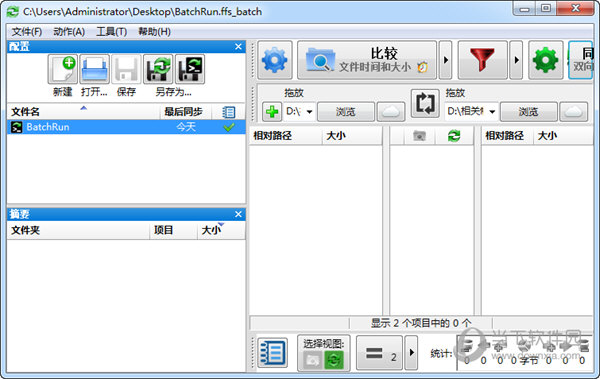Open 帮助(H) menu
The height and width of the screenshot is (379, 600).
[154, 32]
